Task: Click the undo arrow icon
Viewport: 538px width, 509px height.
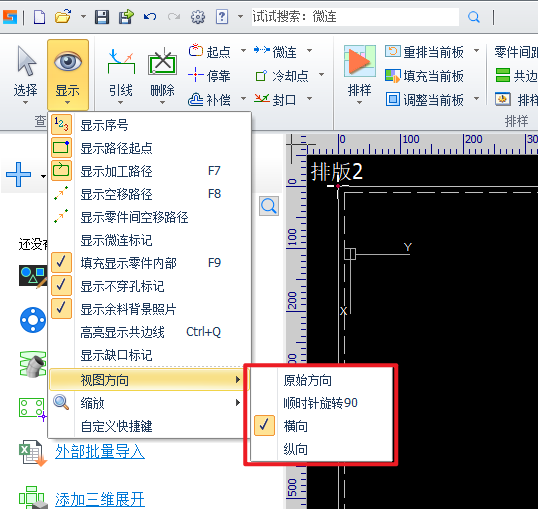Action: point(150,16)
